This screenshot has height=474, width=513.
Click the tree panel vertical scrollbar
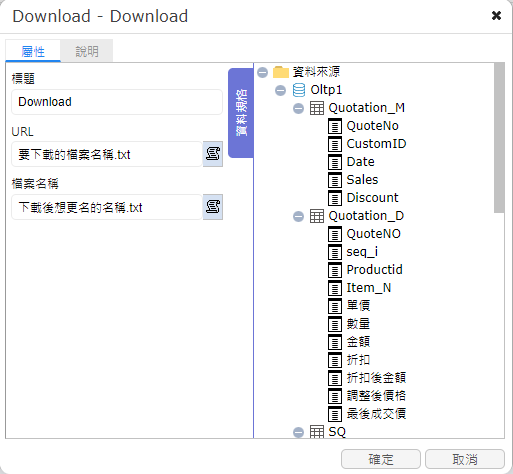pyautogui.click(x=499, y=137)
